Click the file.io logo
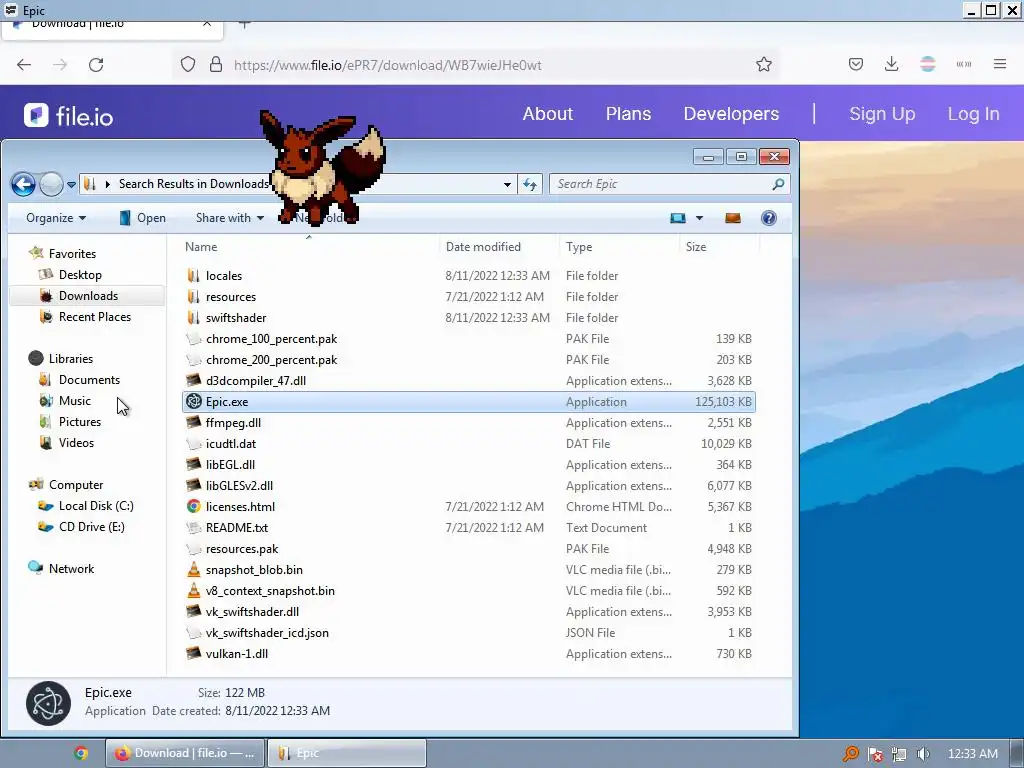 (x=69, y=116)
